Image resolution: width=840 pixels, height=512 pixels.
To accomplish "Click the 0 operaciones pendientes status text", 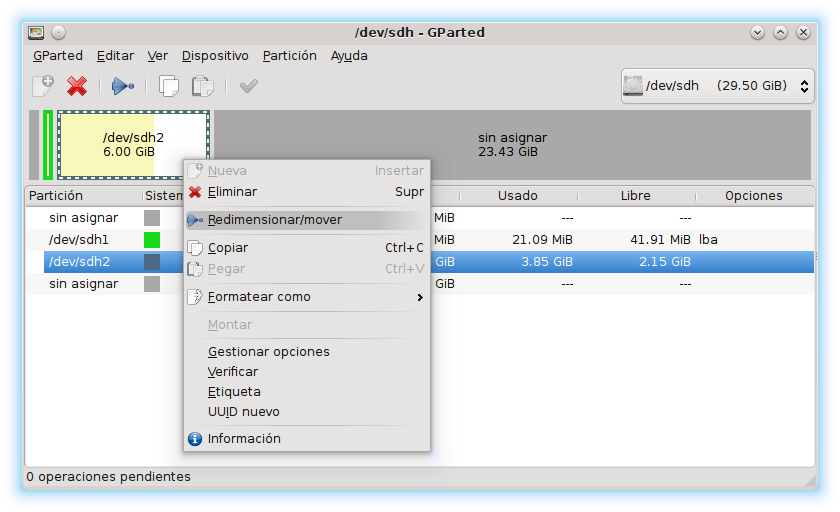I will [x=108, y=477].
